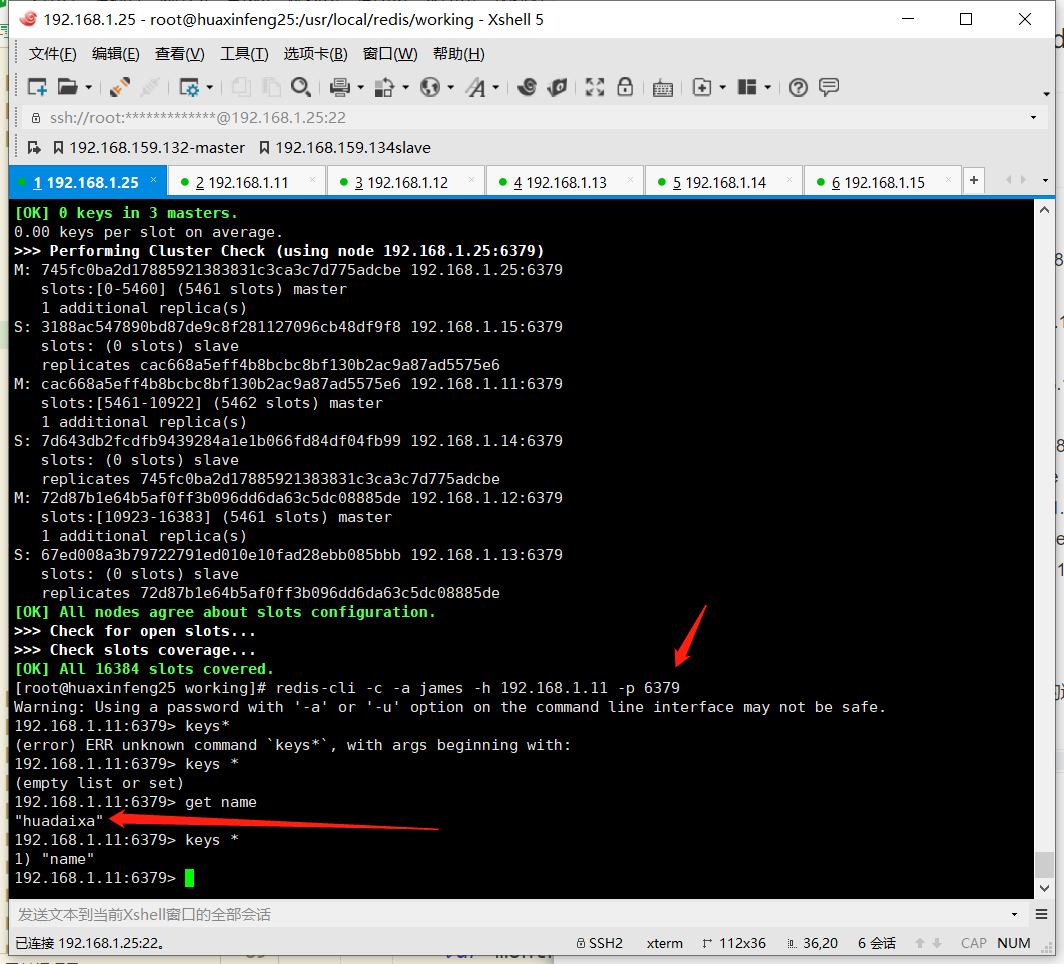1064x964 pixels.
Task: Toggle full screen icon
Action: [x=595, y=87]
